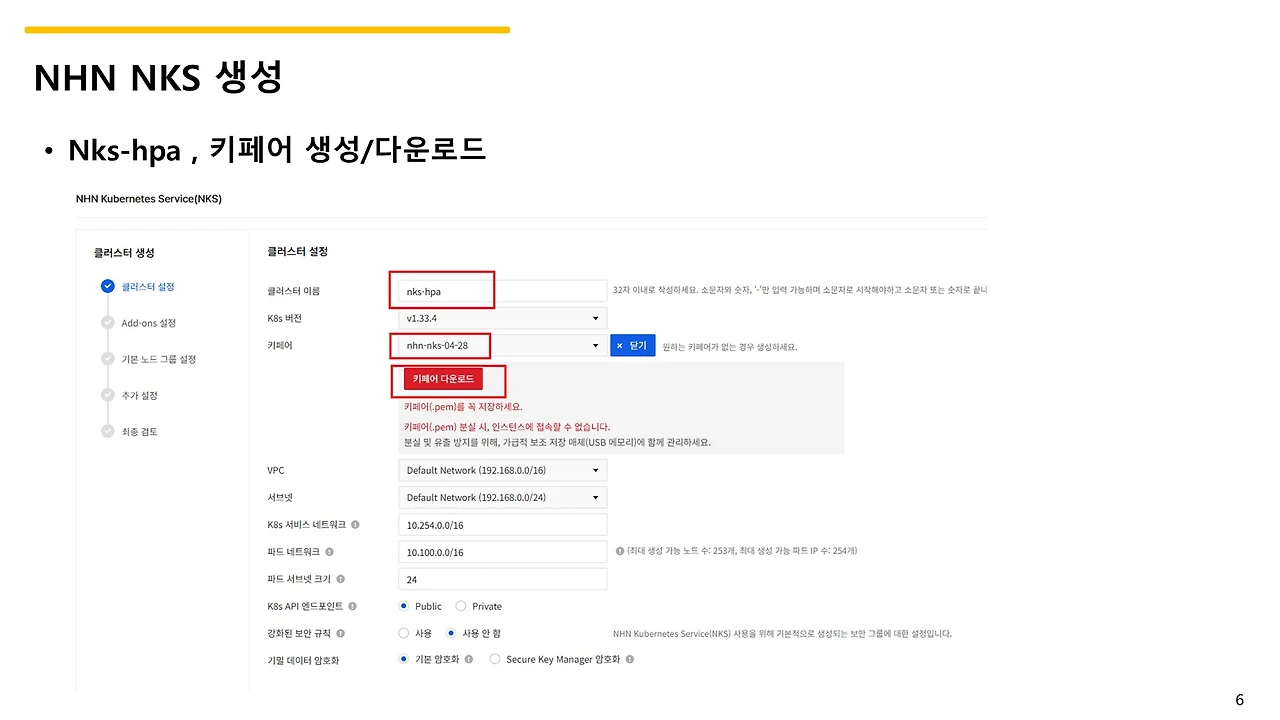Go to the 클러스터 설정 step
Viewport: 1280px width, 720px height.
[x=148, y=287]
